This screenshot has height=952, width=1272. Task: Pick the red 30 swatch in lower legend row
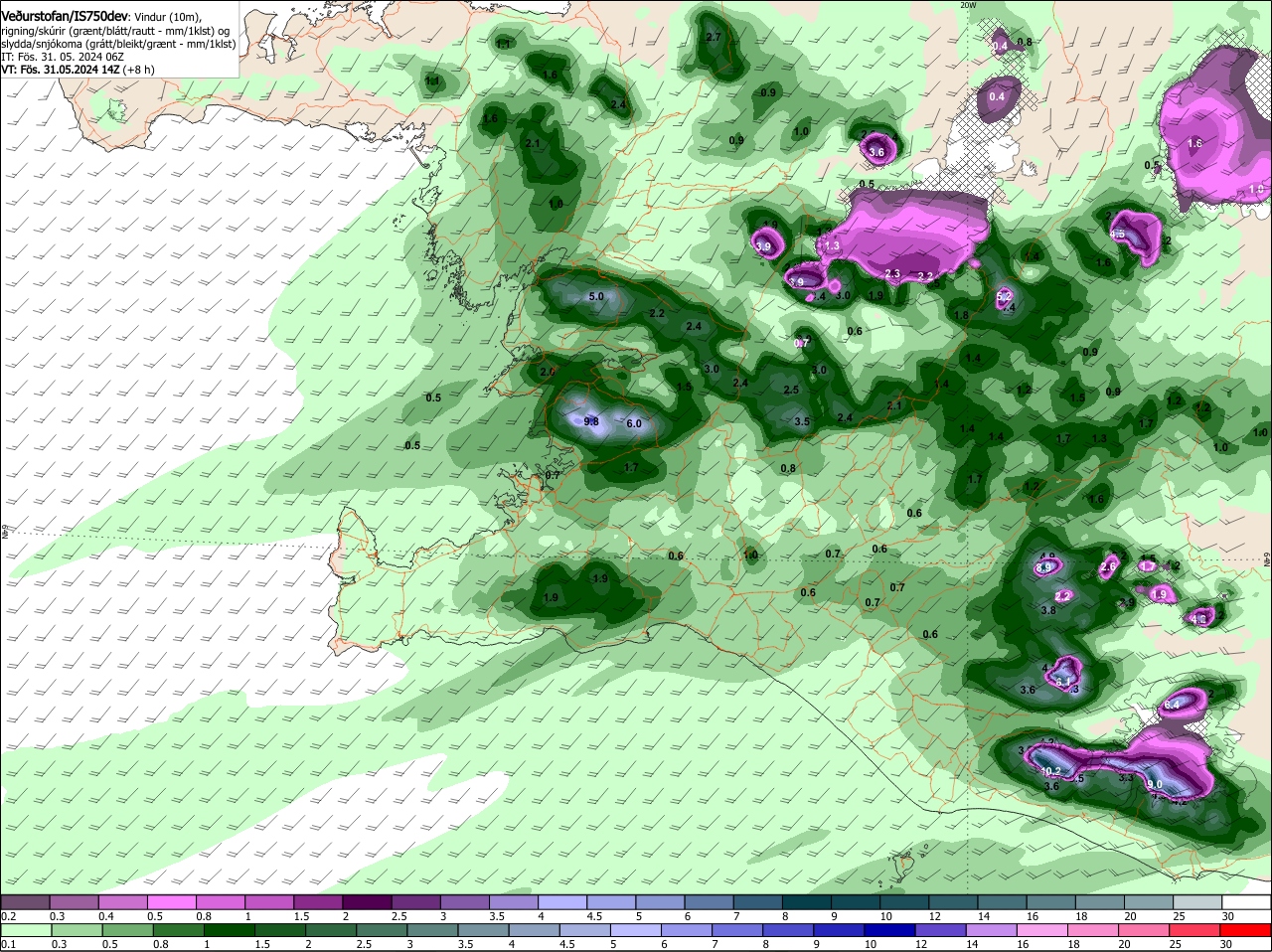coord(1246,928)
